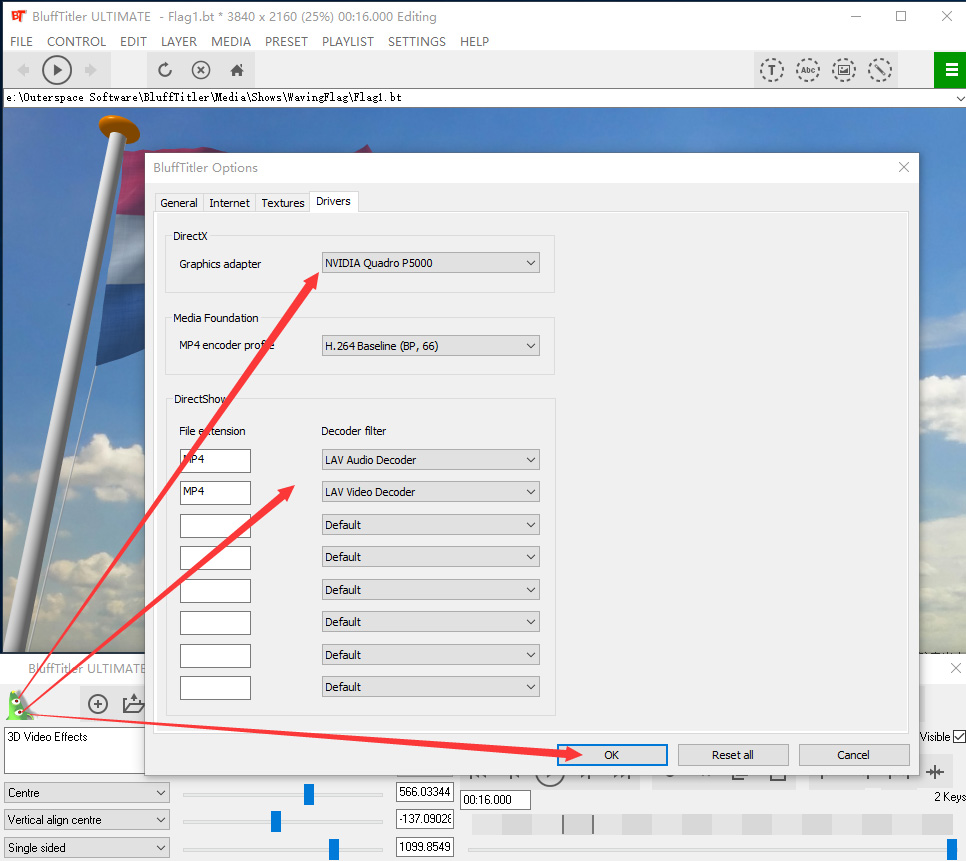This screenshot has height=861, width=966.
Task: Open the last decoder filter Default dropdown
Action: 431,687
